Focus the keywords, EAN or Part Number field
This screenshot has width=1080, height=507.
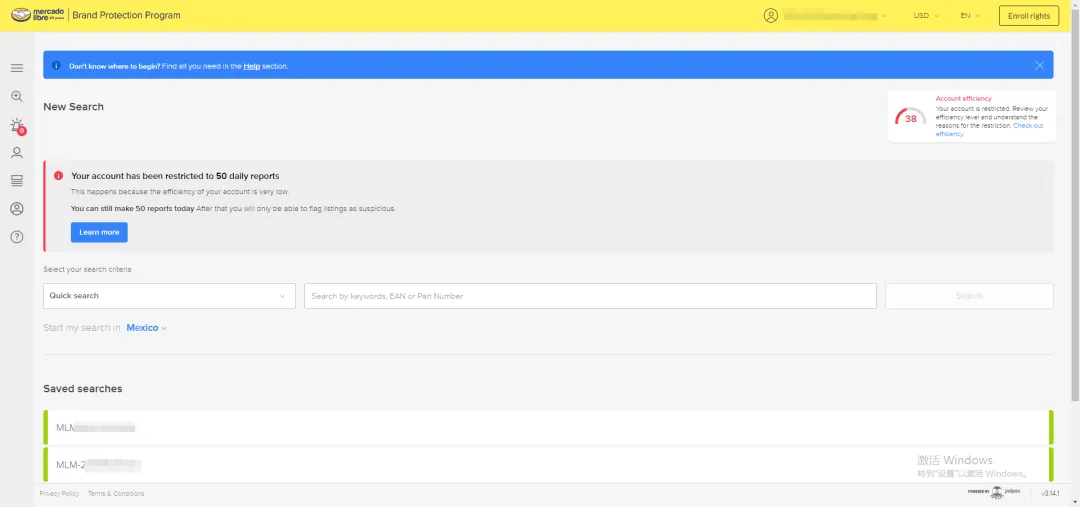(590, 296)
